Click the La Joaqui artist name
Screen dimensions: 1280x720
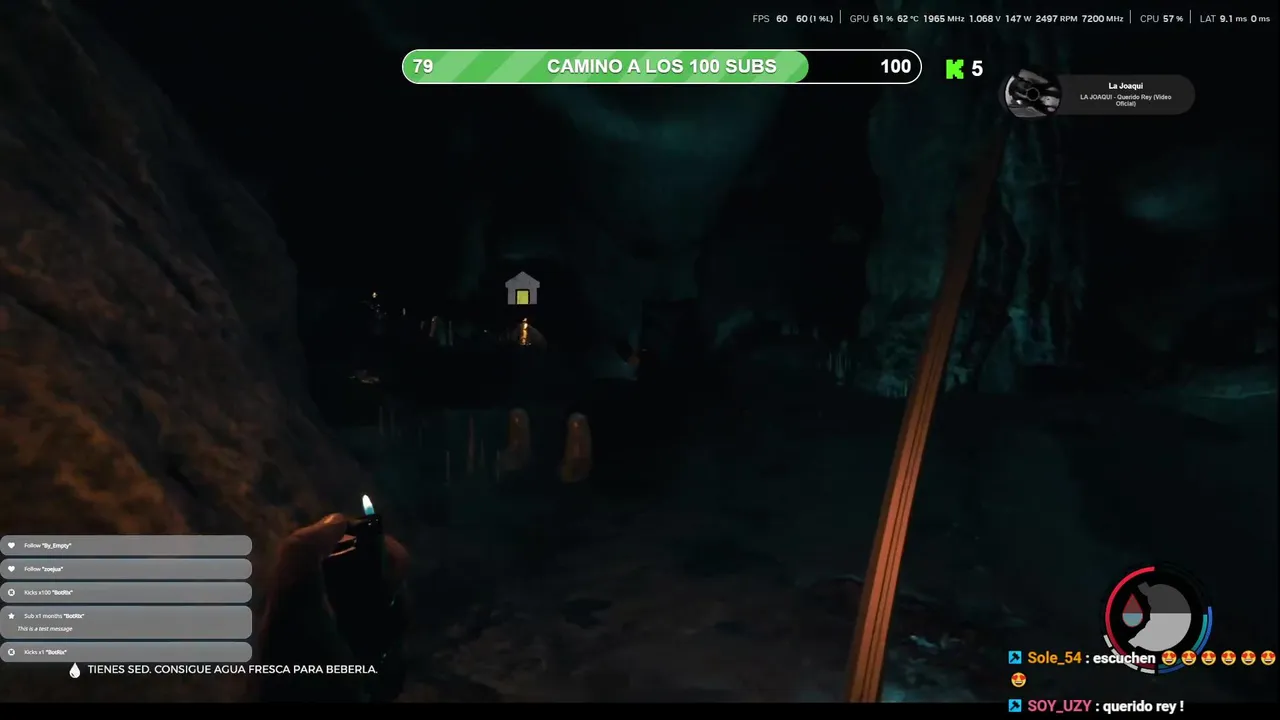(1125, 86)
